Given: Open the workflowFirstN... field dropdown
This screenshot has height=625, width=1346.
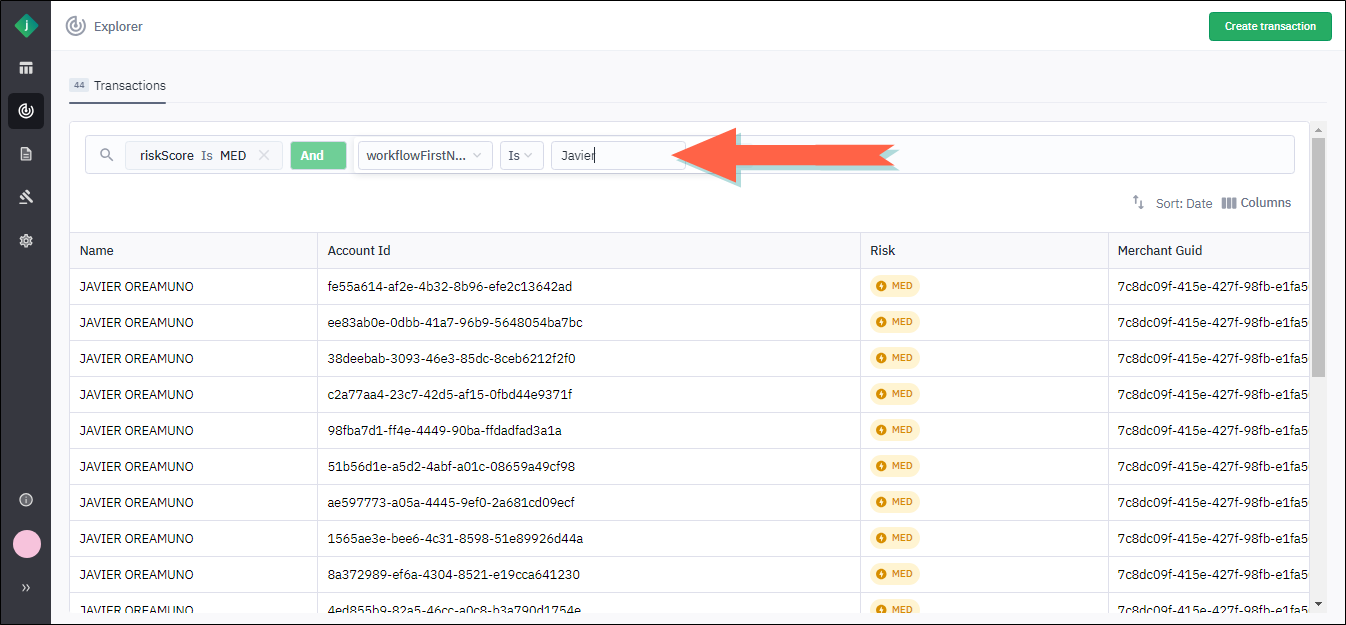Looking at the screenshot, I should pos(424,155).
